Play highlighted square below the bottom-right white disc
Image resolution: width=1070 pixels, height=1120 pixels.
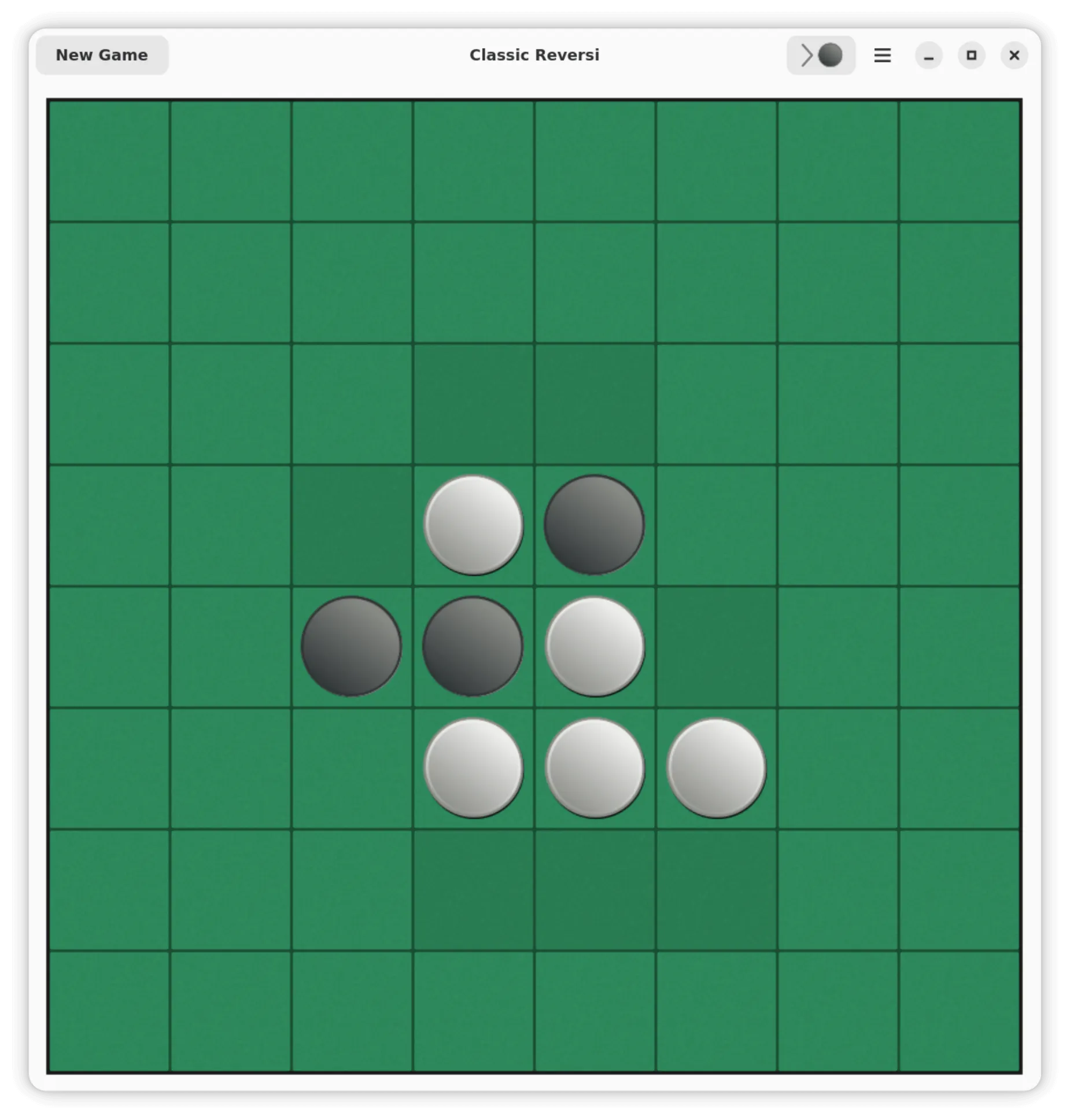[x=716, y=890]
